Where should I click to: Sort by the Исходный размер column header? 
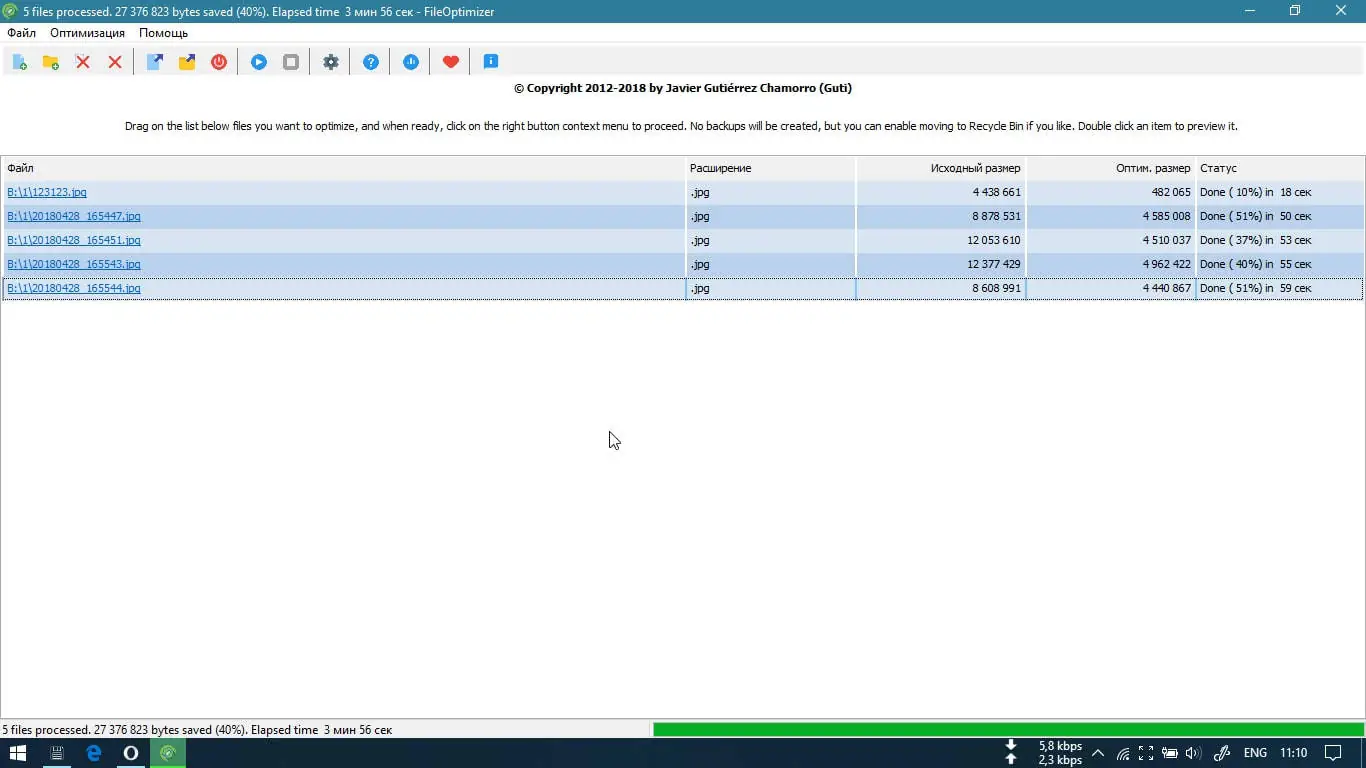coord(940,168)
